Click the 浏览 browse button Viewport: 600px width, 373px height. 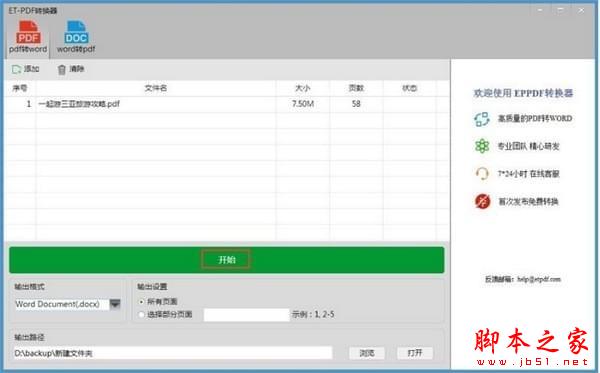(x=367, y=353)
